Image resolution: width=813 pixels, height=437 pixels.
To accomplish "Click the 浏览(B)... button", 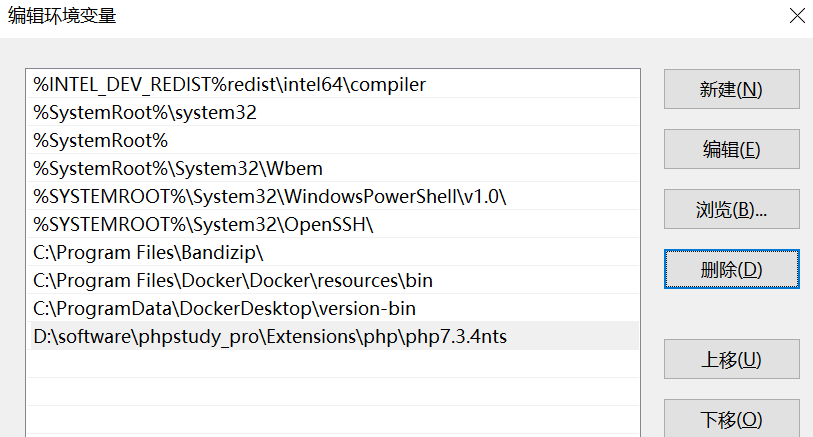I will pyautogui.click(x=731, y=209).
